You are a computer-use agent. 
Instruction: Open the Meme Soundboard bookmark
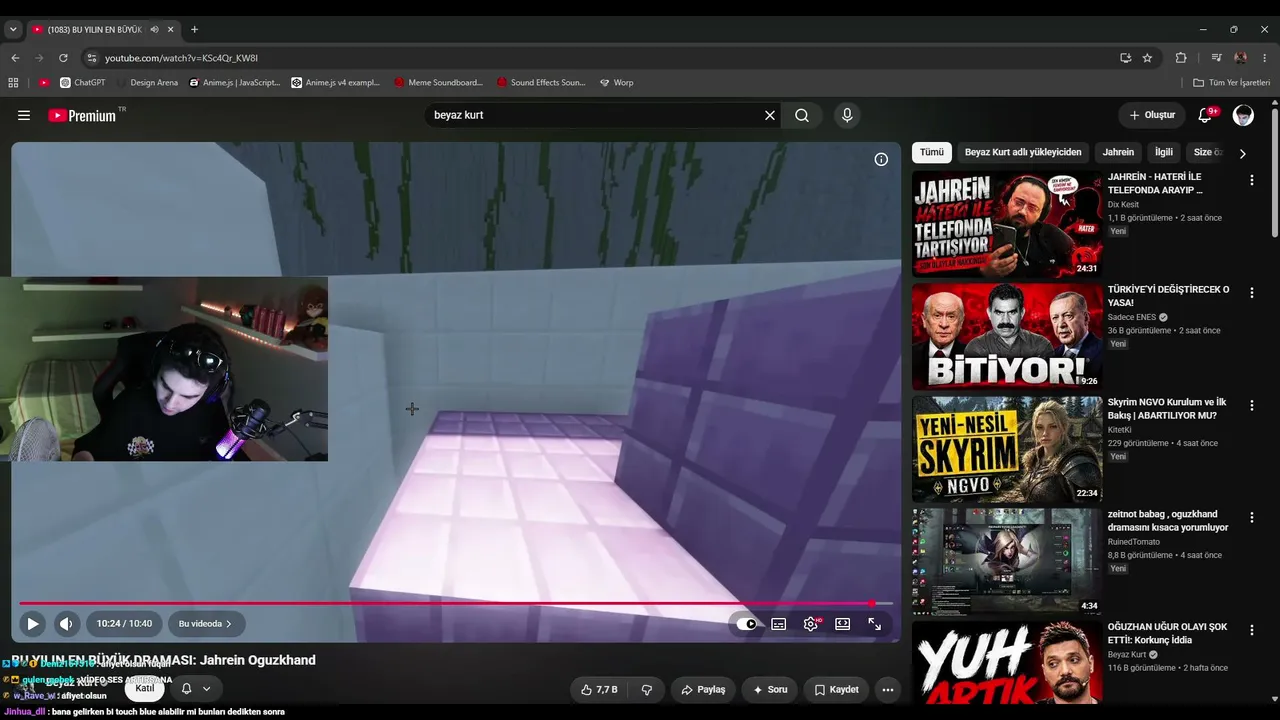point(439,83)
